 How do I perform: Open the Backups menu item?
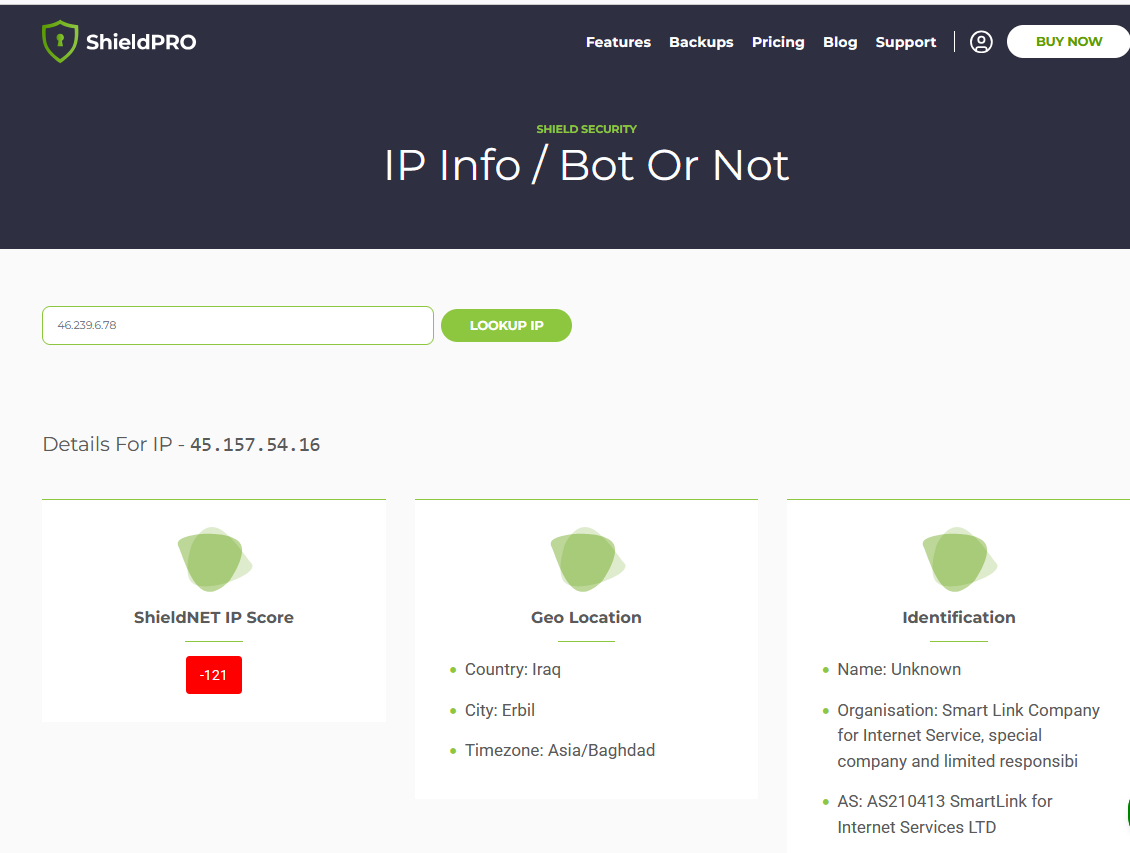701,42
